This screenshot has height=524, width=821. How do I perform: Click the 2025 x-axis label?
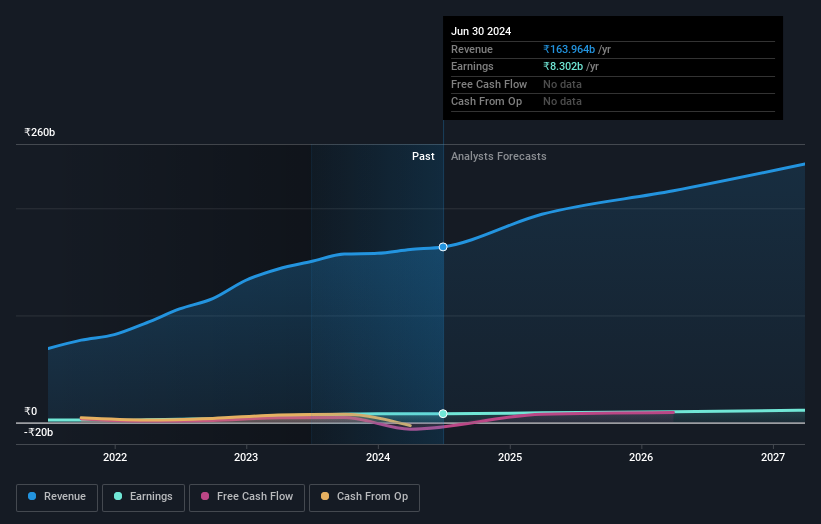tap(510, 457)
